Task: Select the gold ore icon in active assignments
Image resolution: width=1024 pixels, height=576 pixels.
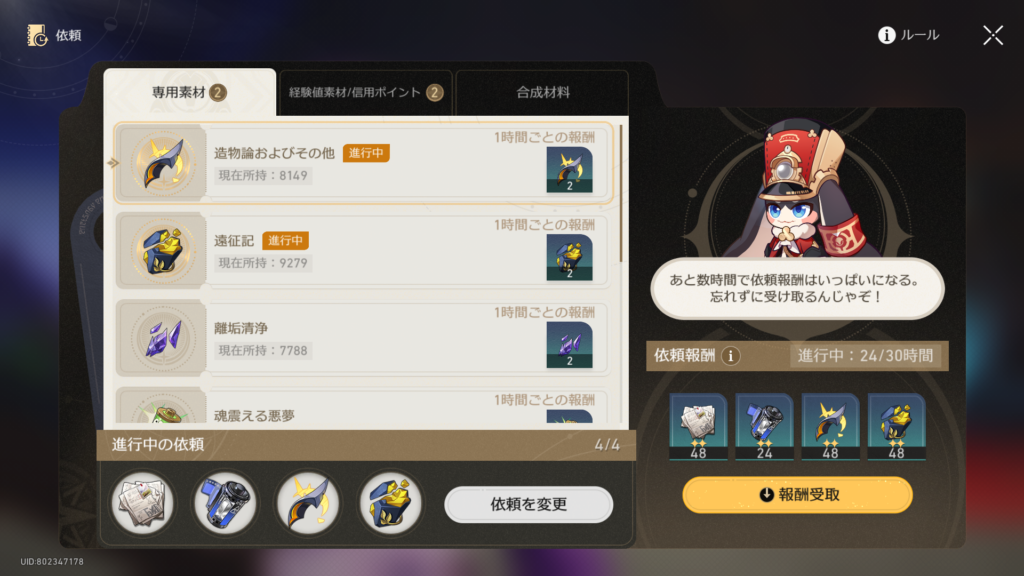Action: coord(391,504)
